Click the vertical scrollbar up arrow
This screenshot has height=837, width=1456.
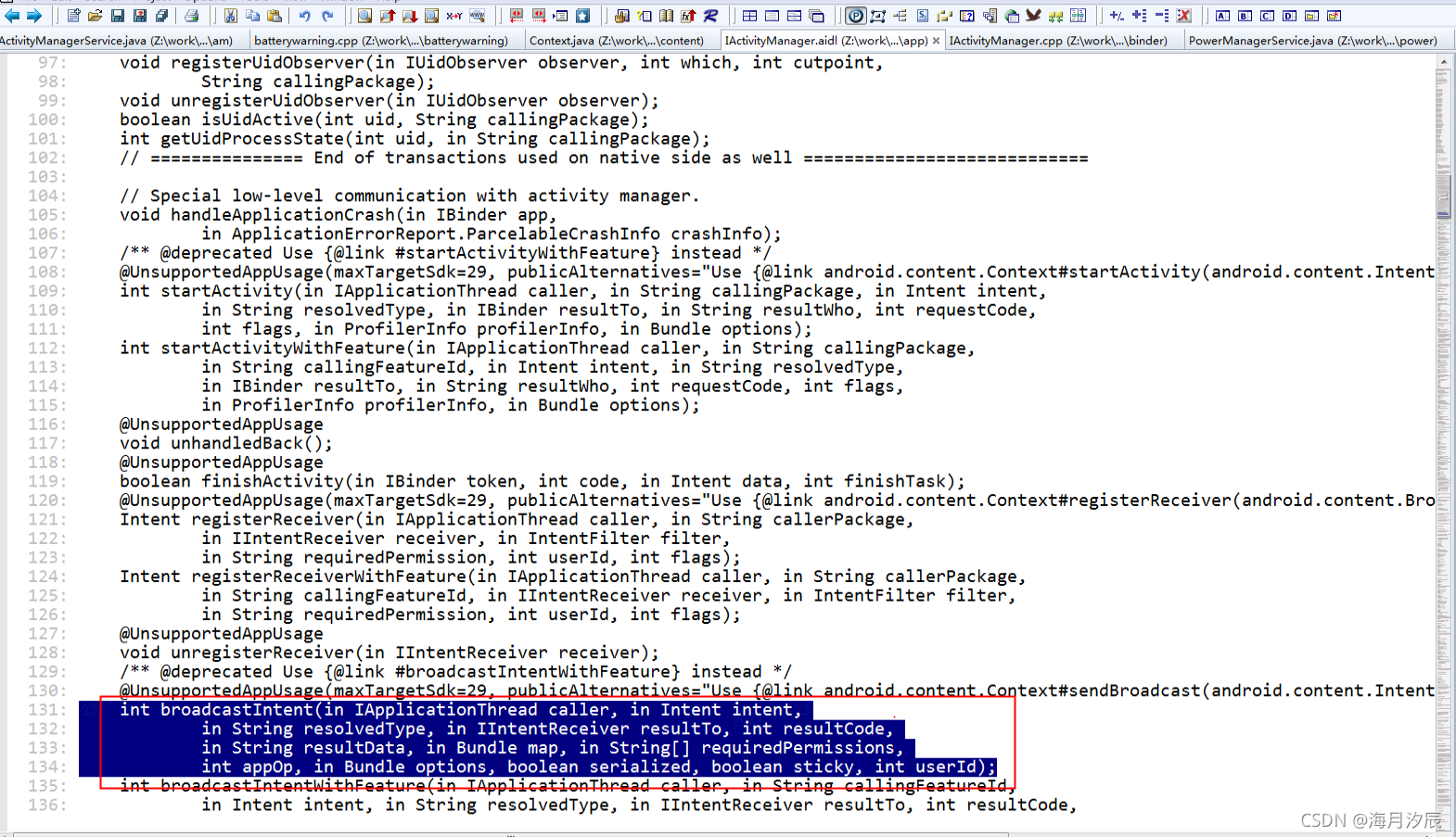coord(1443,61)
